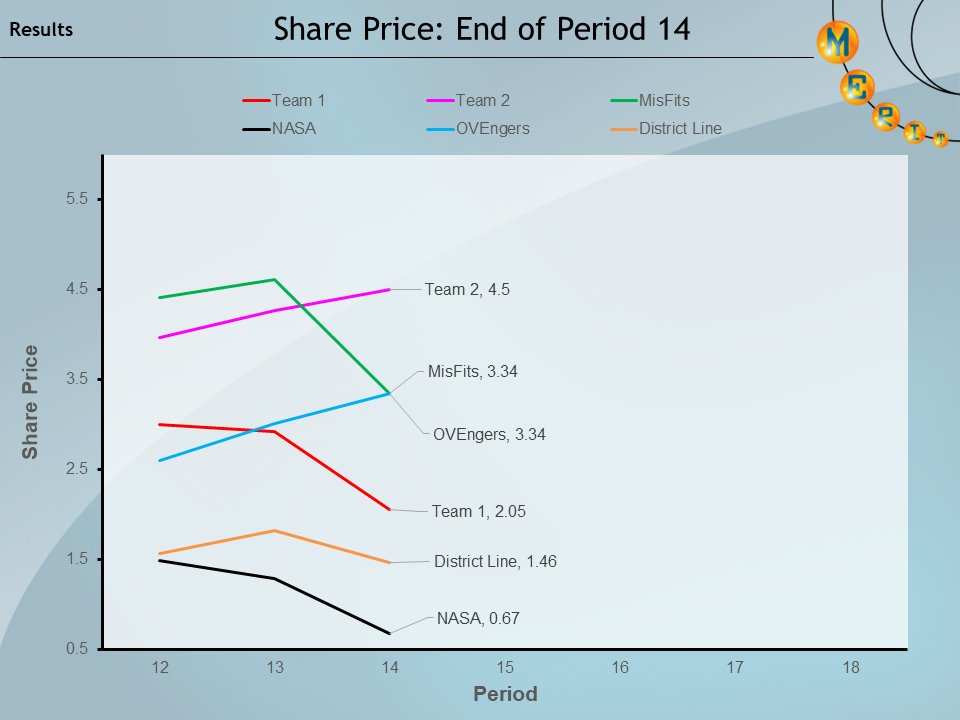Screen dimensions: 960x720
Task: Click the orange M sphere in logo
Action: click(x=838, y=41)
